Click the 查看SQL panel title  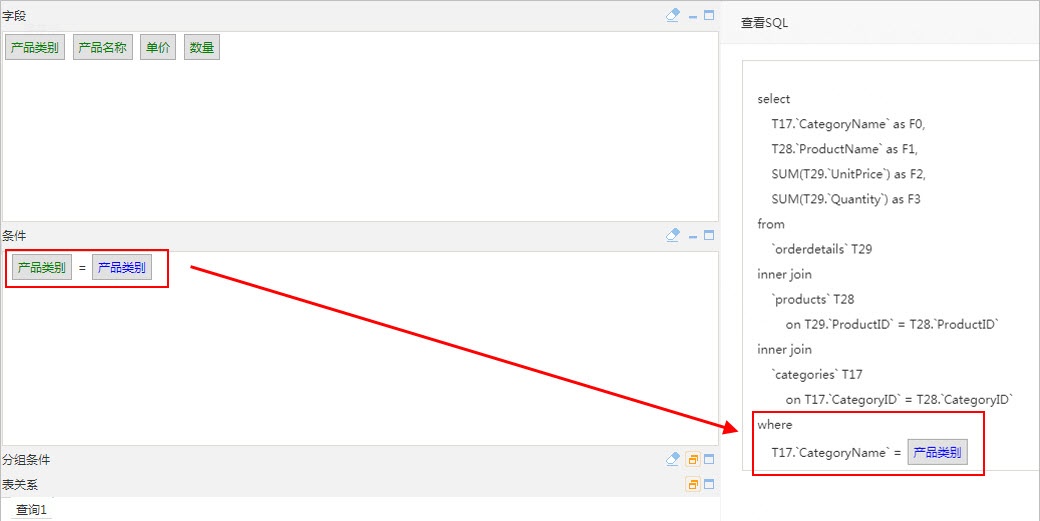(764, 23)
